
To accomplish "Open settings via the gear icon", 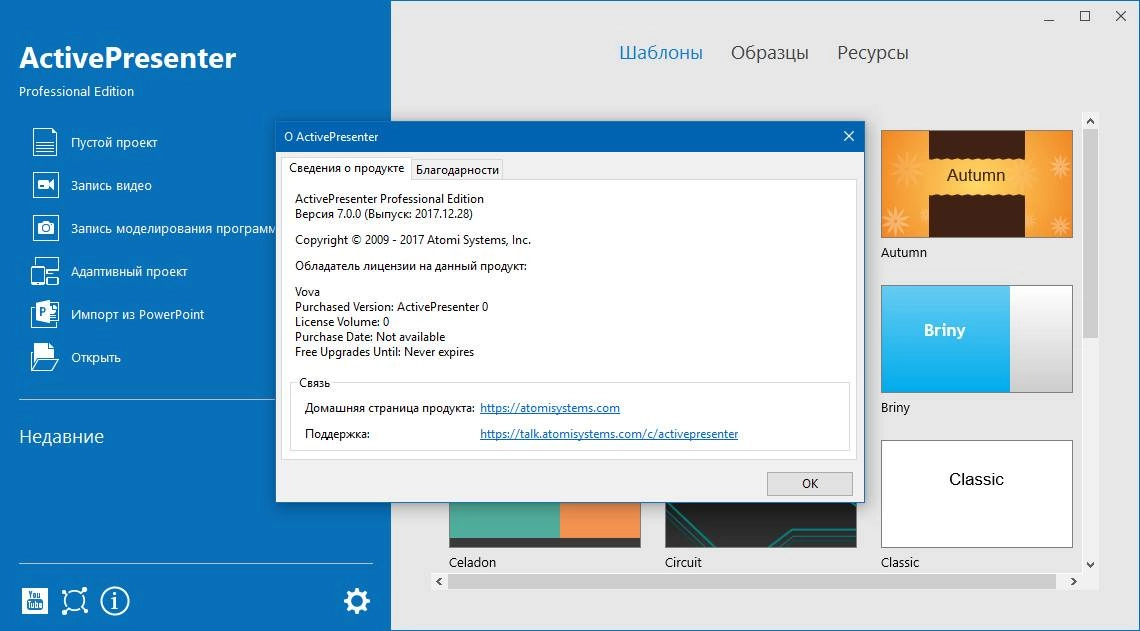I will click(x=356, y=600).
